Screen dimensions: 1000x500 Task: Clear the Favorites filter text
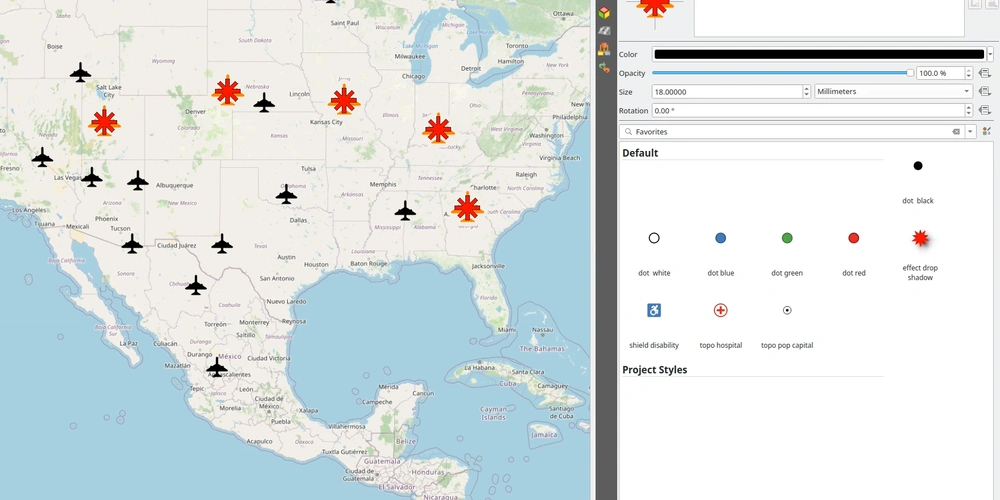click(x=956, y=131)
